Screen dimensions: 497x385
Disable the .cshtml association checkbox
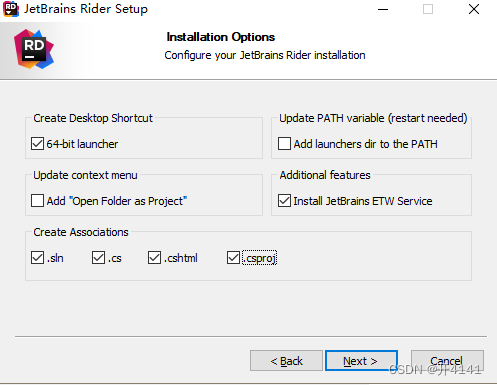coord(154,258)
